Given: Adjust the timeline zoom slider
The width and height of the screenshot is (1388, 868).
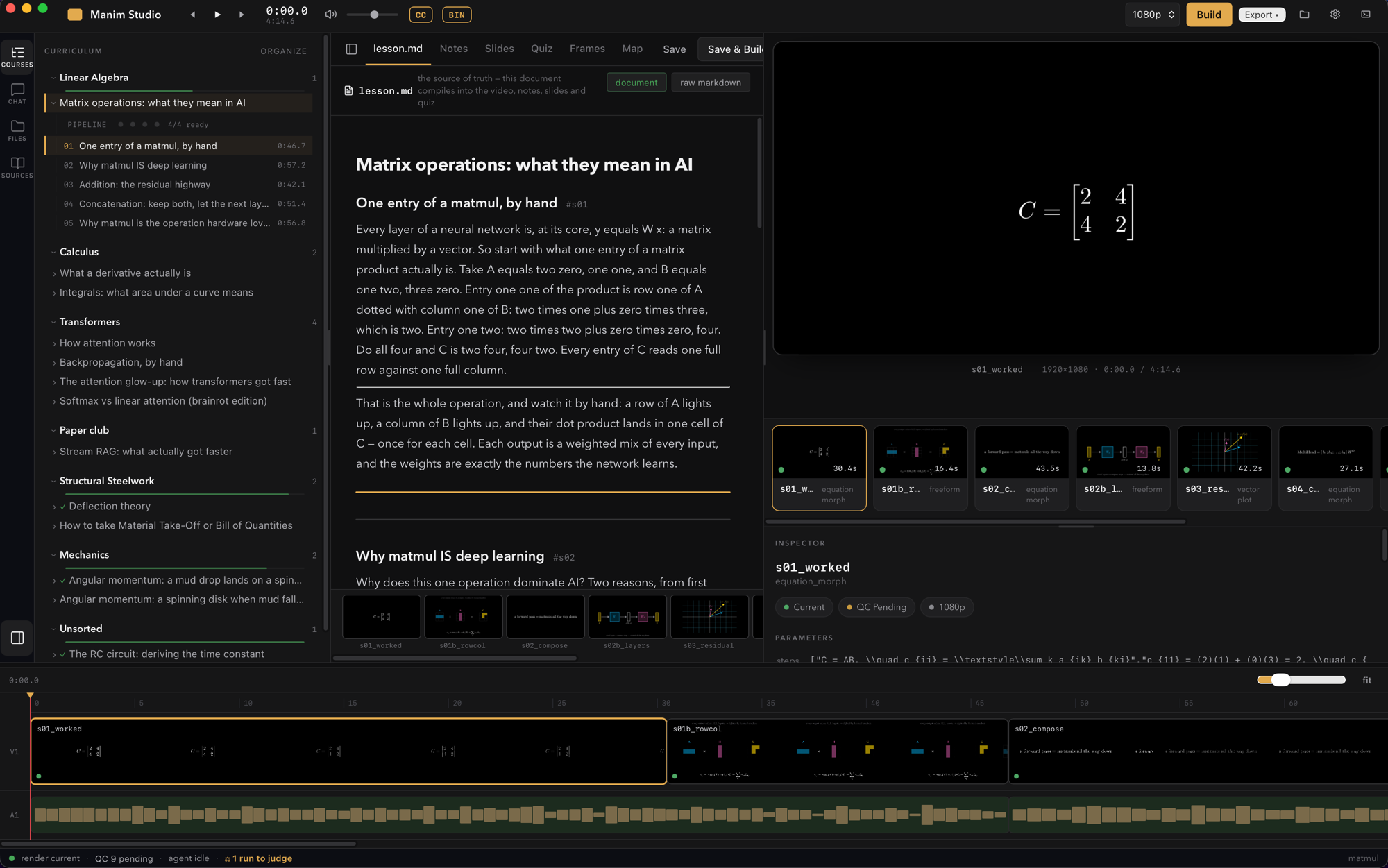Looking at the screenshot, I should 1301,681.
